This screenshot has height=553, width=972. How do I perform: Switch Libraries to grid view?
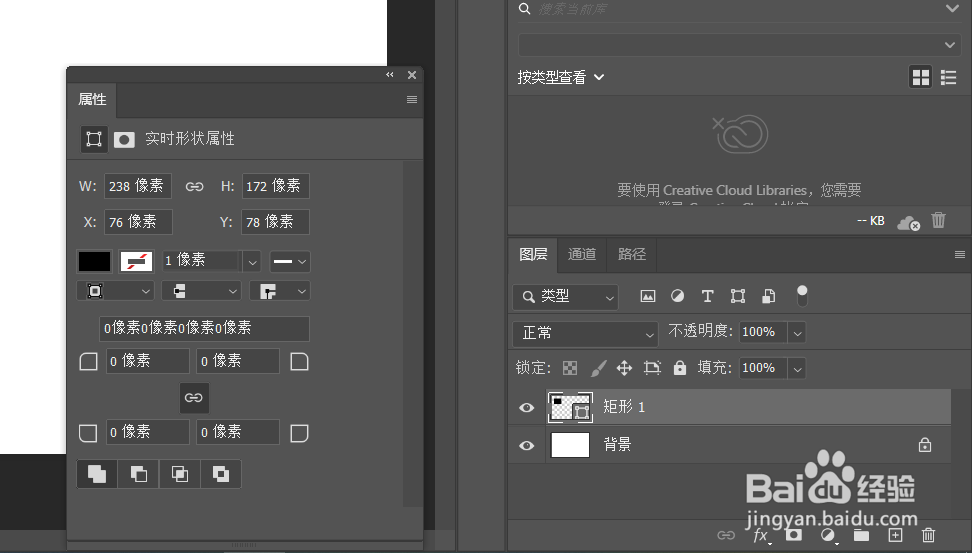[x=921, y=77]
